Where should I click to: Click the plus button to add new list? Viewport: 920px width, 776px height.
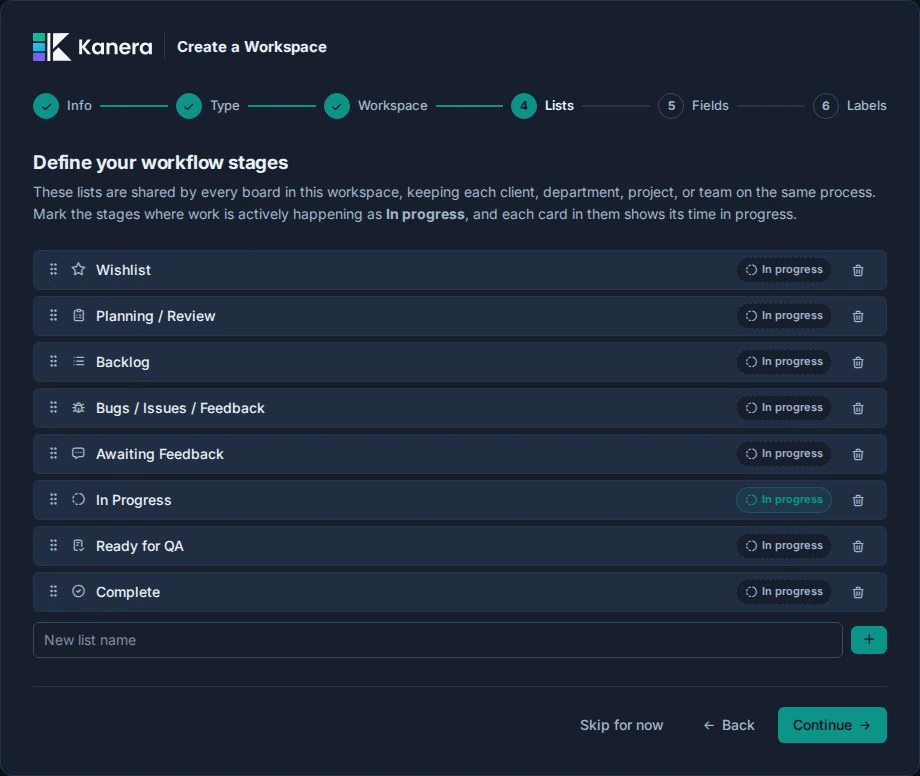[868, 640]
